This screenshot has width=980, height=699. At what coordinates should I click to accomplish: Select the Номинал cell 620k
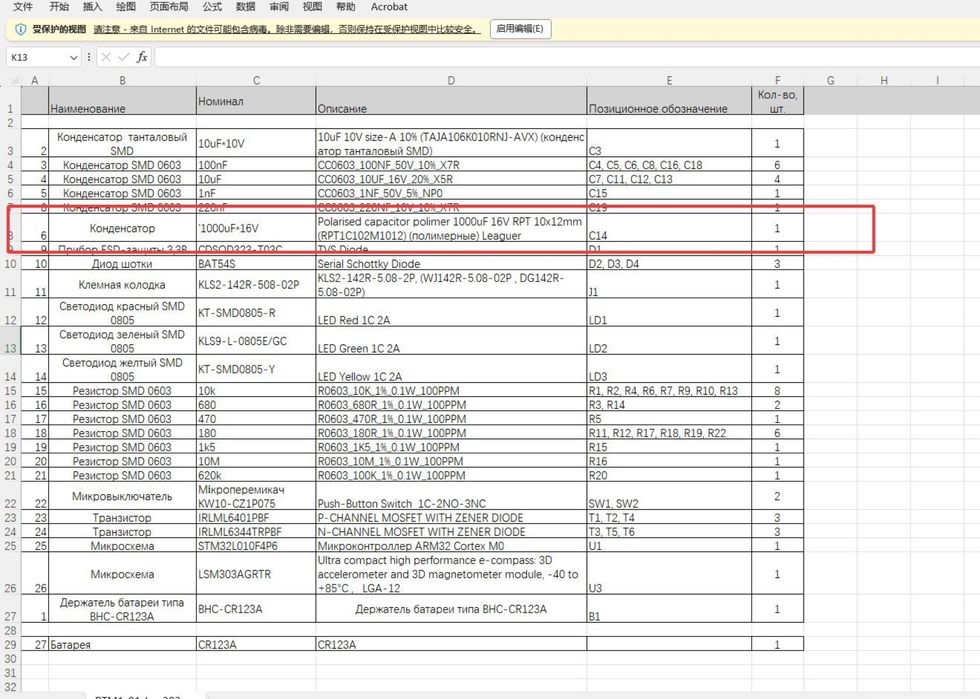(x=256, y=475)
